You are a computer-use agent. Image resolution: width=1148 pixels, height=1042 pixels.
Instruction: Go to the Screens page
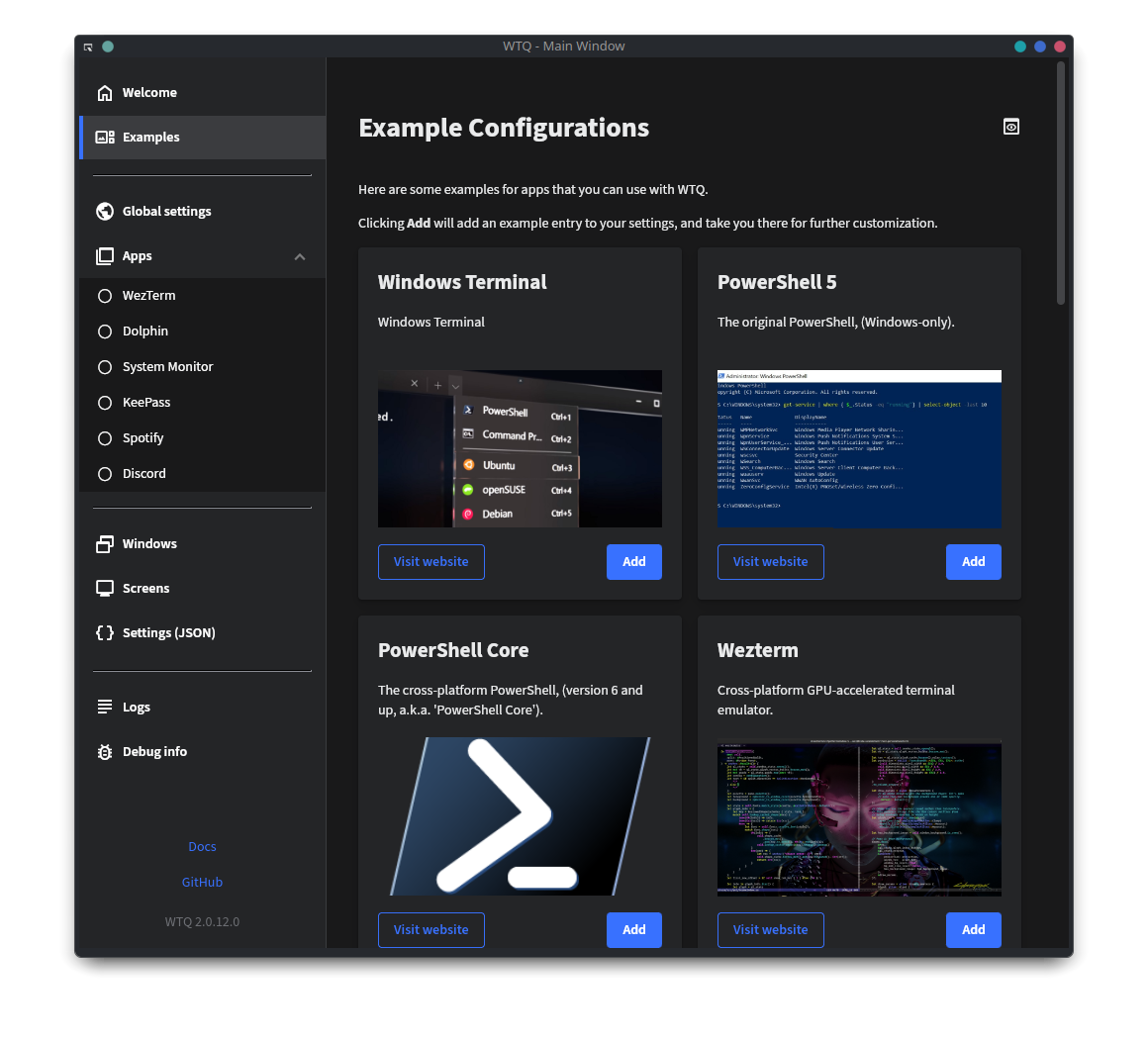click(203, 588)
